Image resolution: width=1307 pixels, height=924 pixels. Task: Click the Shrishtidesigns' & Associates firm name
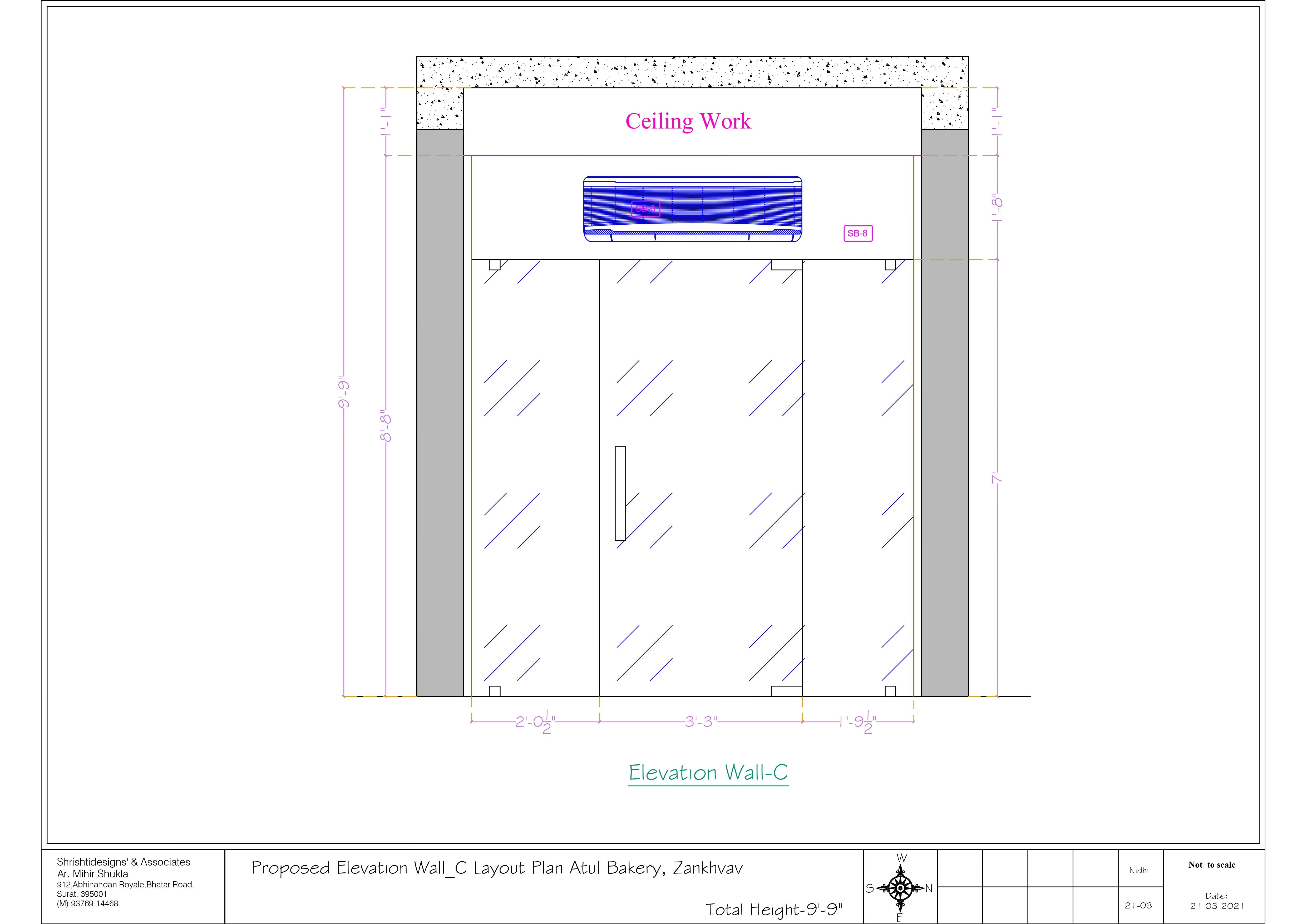click(124, 862)
